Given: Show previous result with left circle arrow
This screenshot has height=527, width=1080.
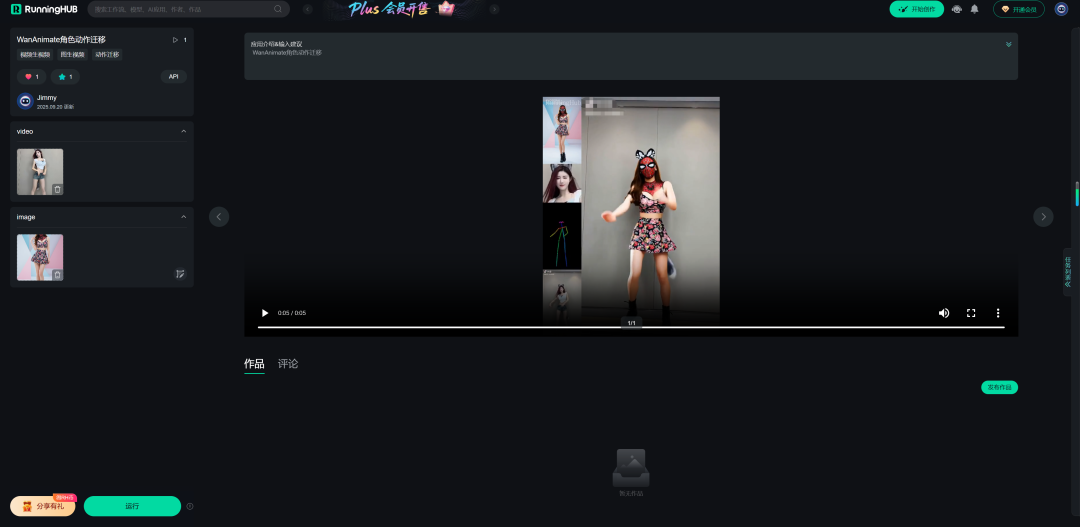Looking at the screenshot, I should (219, 216).
